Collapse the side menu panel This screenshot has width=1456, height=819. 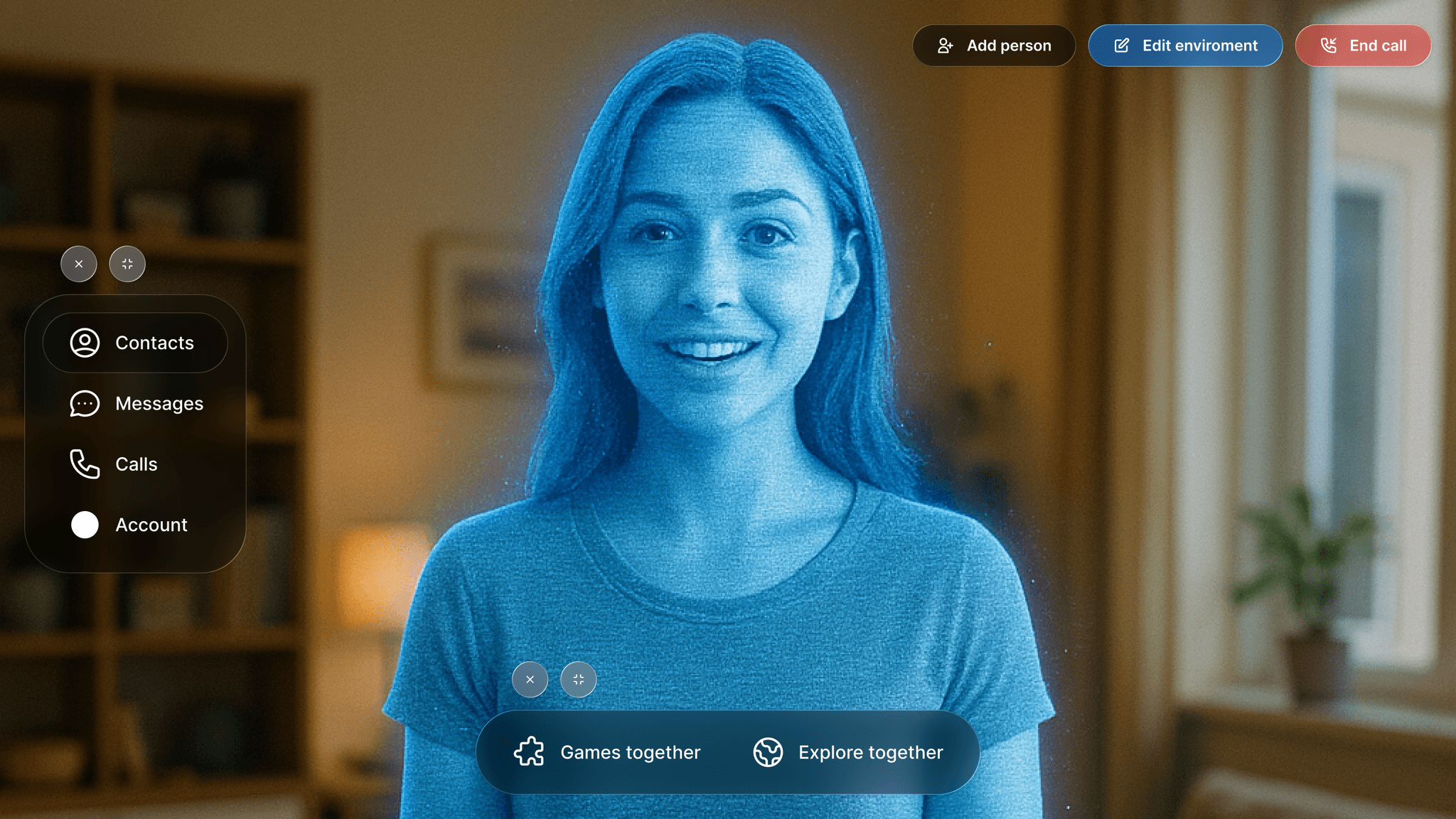[x=127, y=264]
